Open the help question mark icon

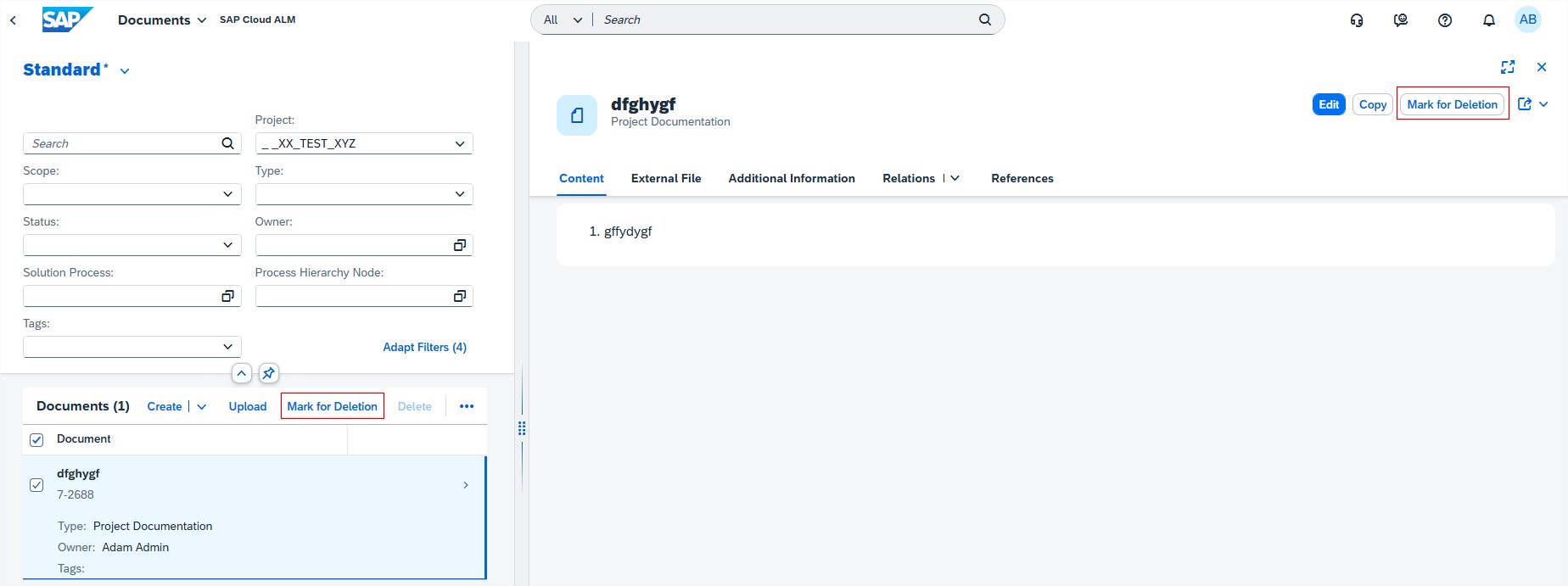click(1445, 20)
